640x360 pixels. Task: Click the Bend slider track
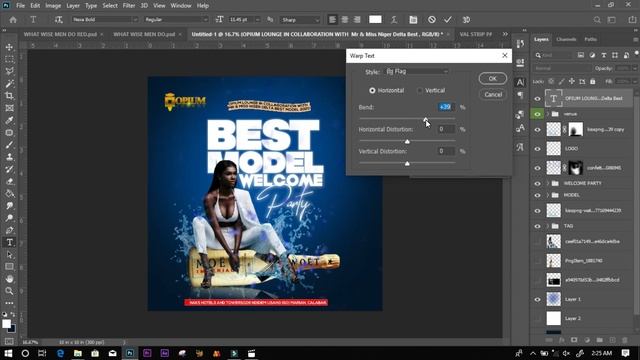[x=407, y=119]
